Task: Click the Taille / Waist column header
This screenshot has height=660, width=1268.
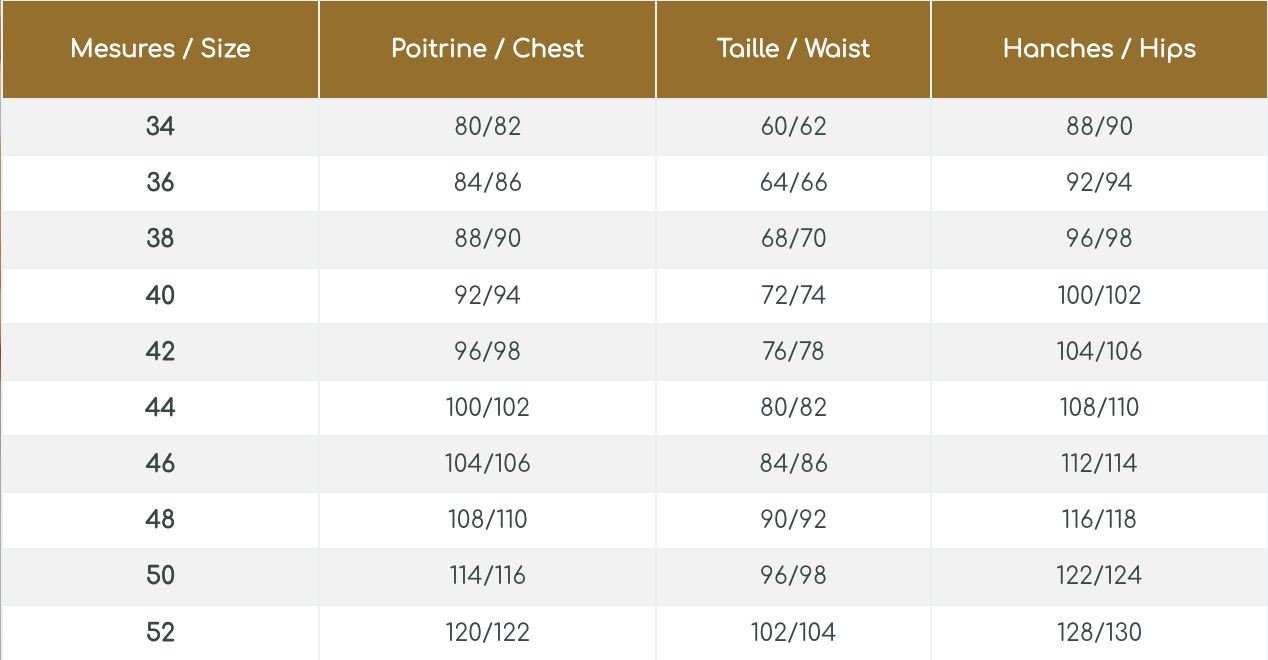Action: point(793,49)
